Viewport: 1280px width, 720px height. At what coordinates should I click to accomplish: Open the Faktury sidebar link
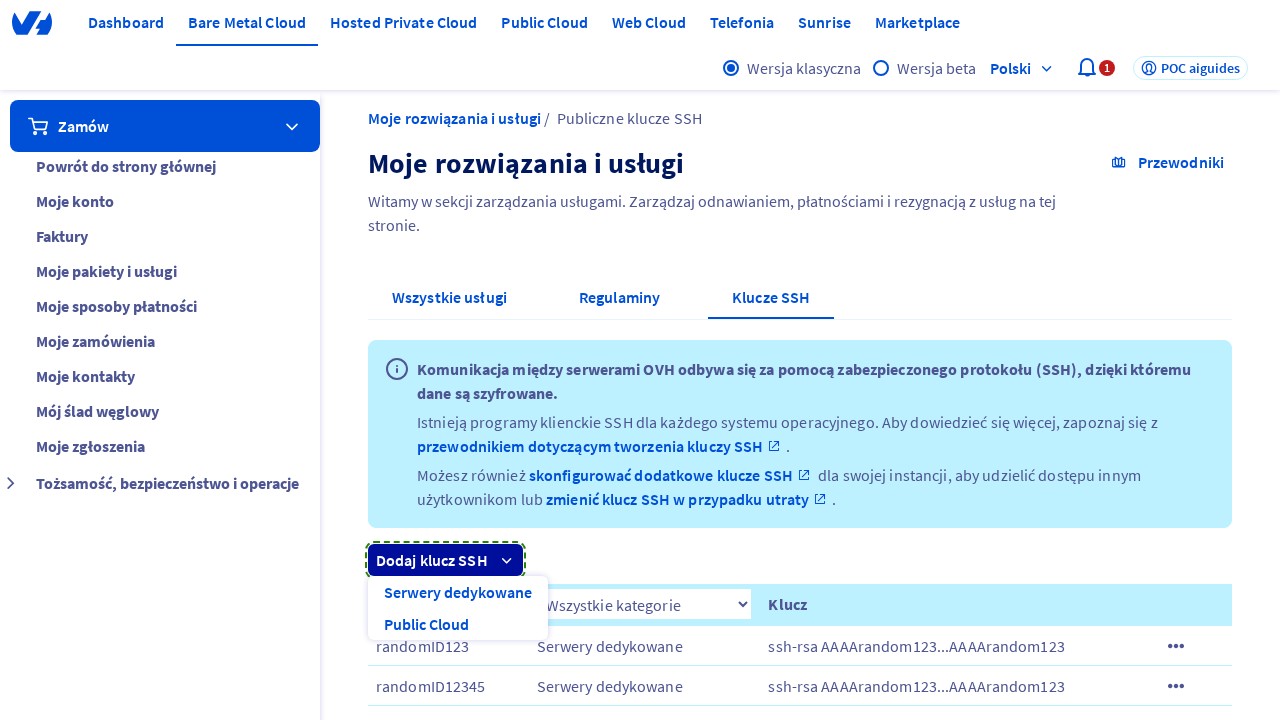[x=62, y=237]
